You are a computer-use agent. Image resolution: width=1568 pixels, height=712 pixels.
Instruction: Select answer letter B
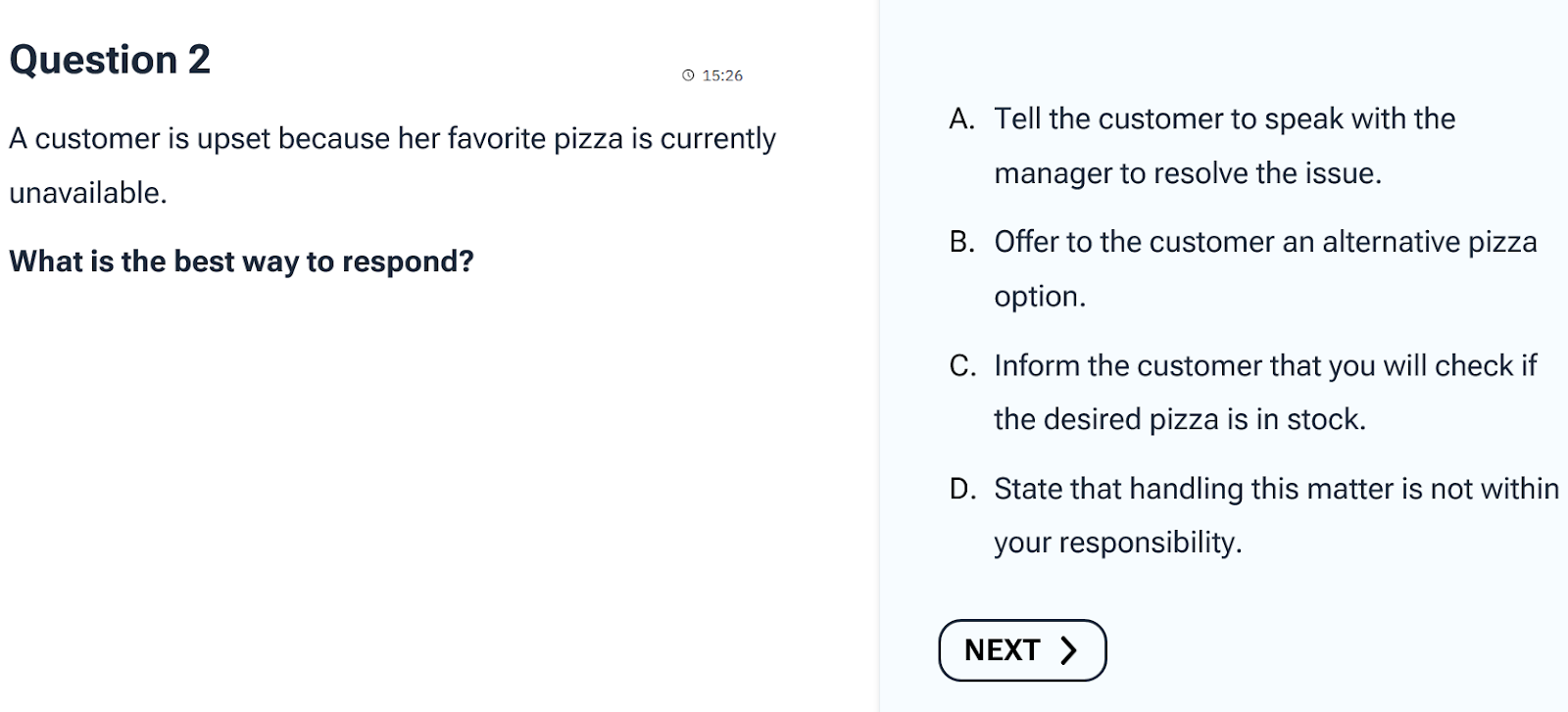pyautogui.click(x=961, y=242)
